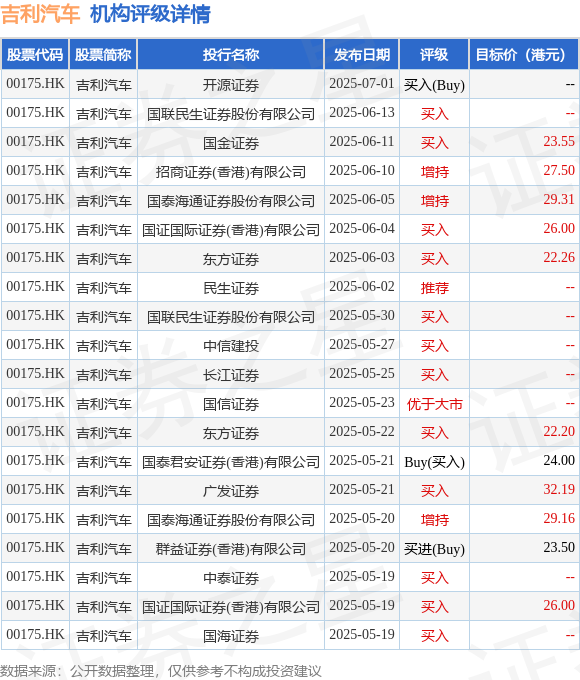This screenshot has height=680, width=580.
Task: Click the Buy(买入) rating for 国泰君安证券
Action: pos(434,462)
